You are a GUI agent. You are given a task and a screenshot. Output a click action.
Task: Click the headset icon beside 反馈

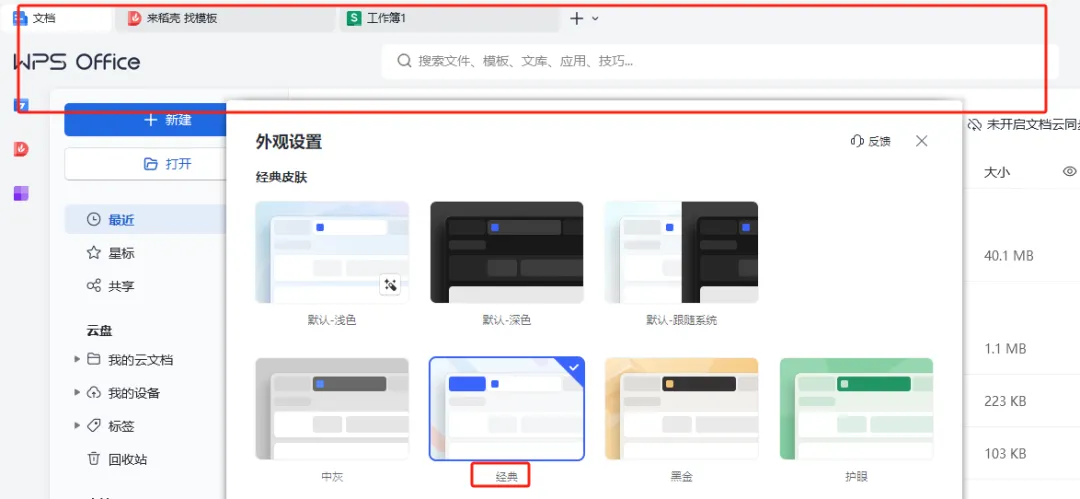[857, 141]
